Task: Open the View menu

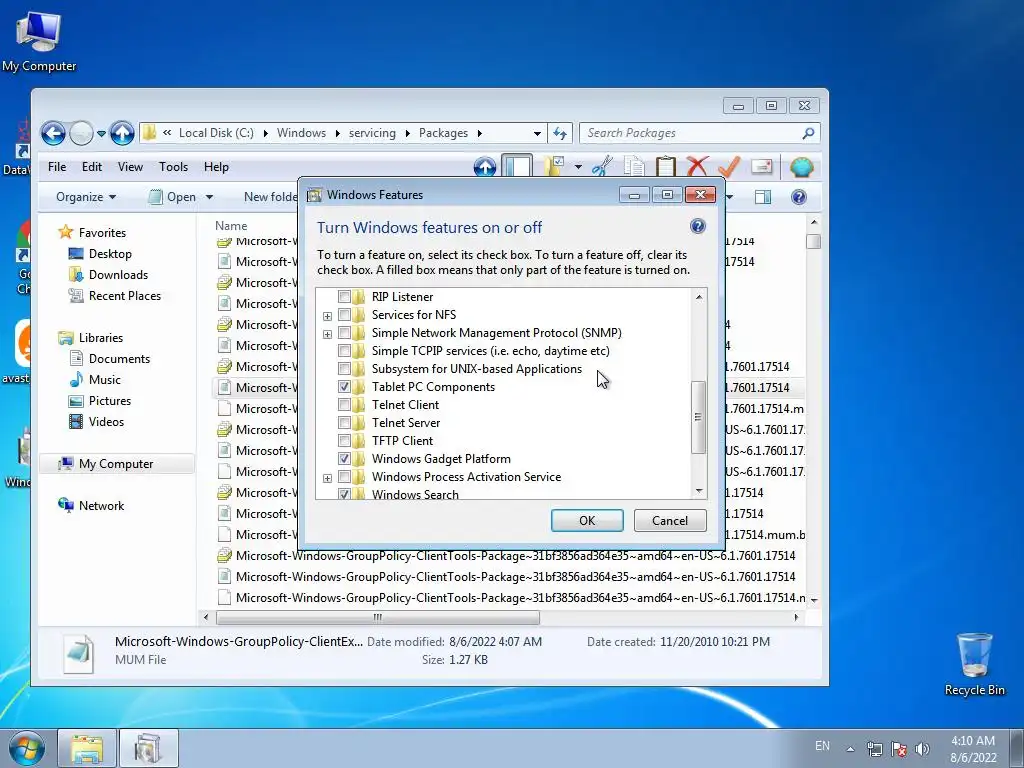Action: coord(130,167)
